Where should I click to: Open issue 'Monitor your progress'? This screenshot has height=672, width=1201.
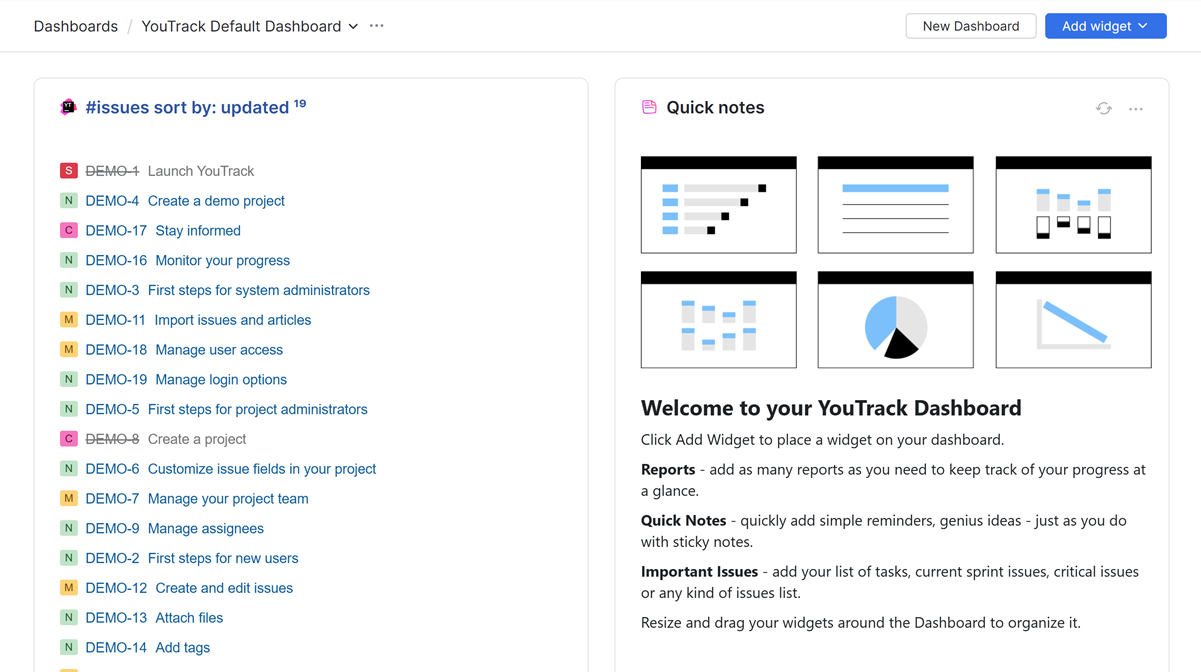point(222,261)
